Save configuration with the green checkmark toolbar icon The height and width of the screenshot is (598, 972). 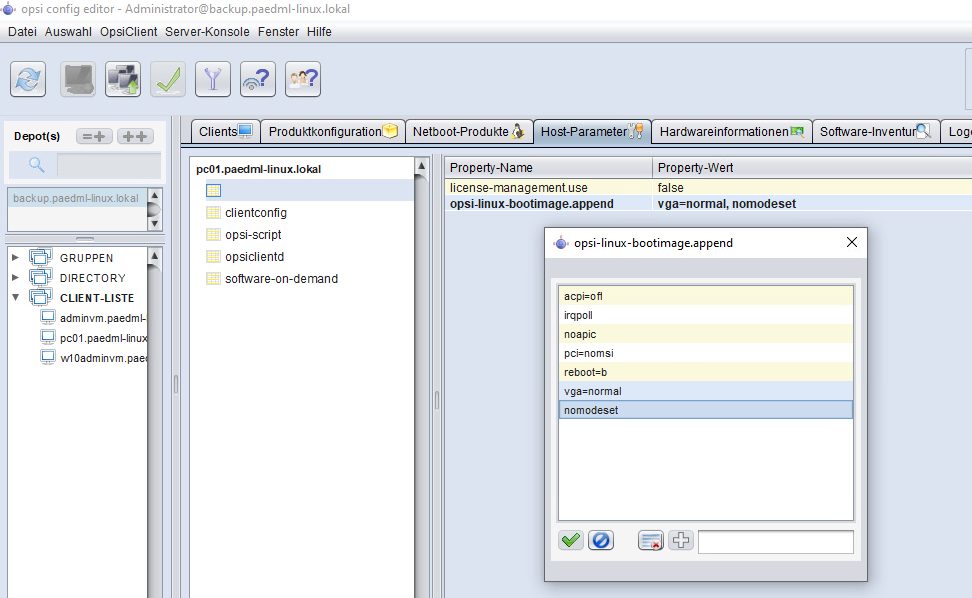[x=168, y=79]
